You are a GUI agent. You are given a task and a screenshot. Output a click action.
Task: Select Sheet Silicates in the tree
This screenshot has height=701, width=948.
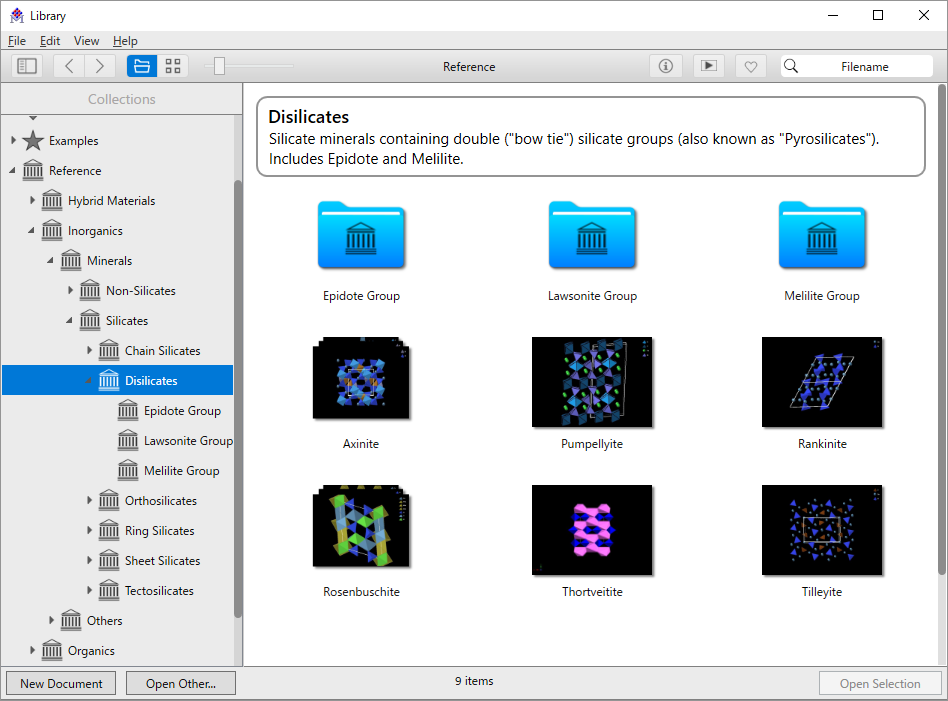(x=163, y=561)
